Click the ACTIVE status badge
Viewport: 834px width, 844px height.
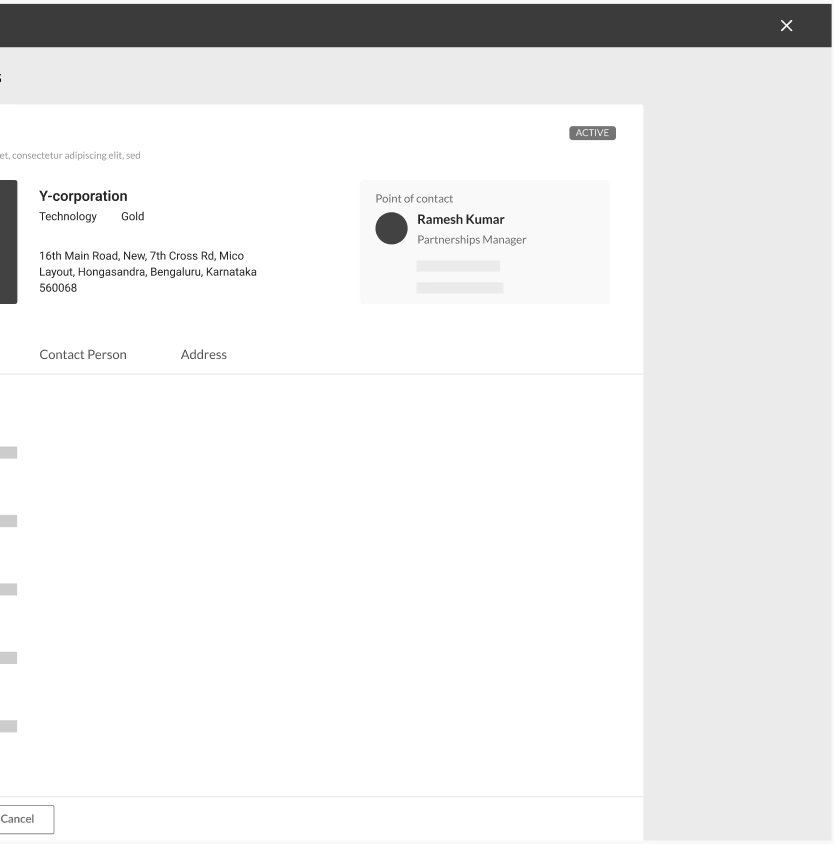[x=592, y=133]
